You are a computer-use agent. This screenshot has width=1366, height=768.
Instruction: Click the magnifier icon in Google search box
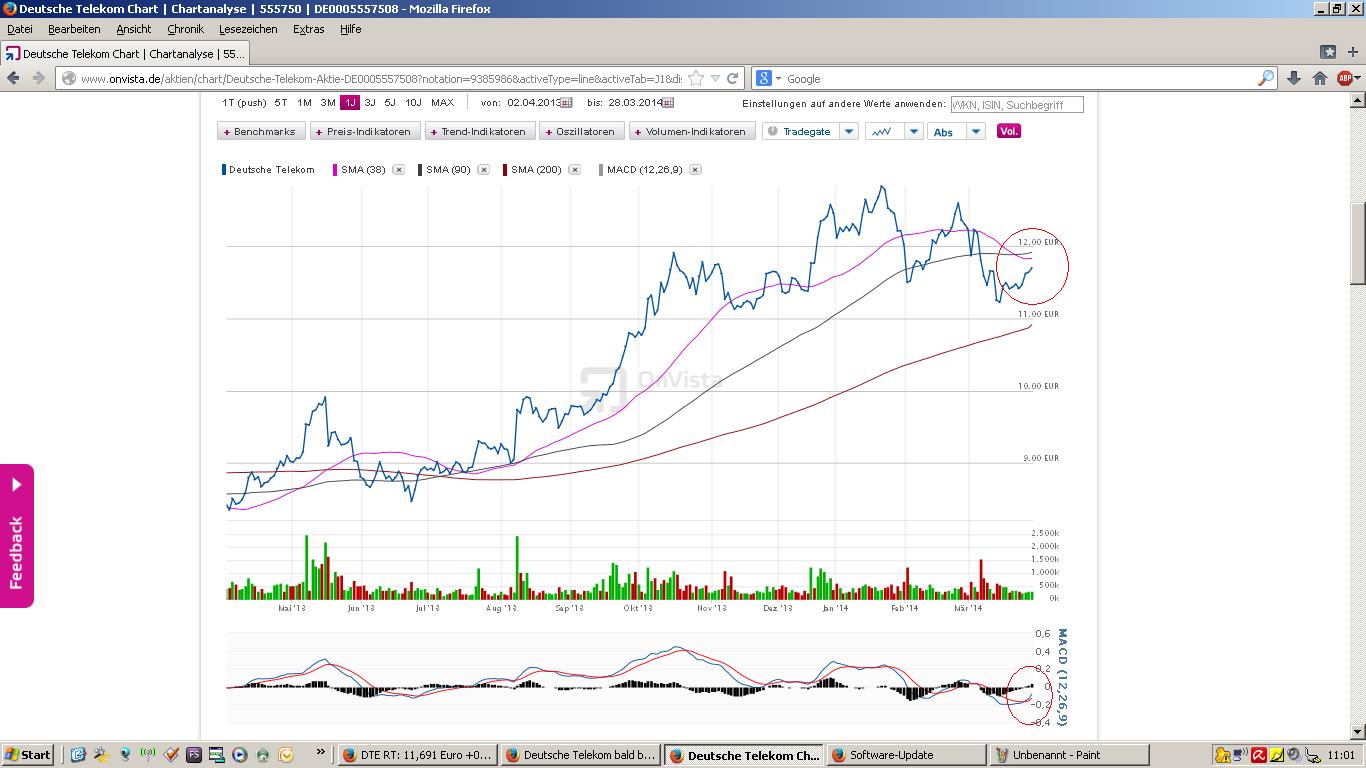point(1266,78)
